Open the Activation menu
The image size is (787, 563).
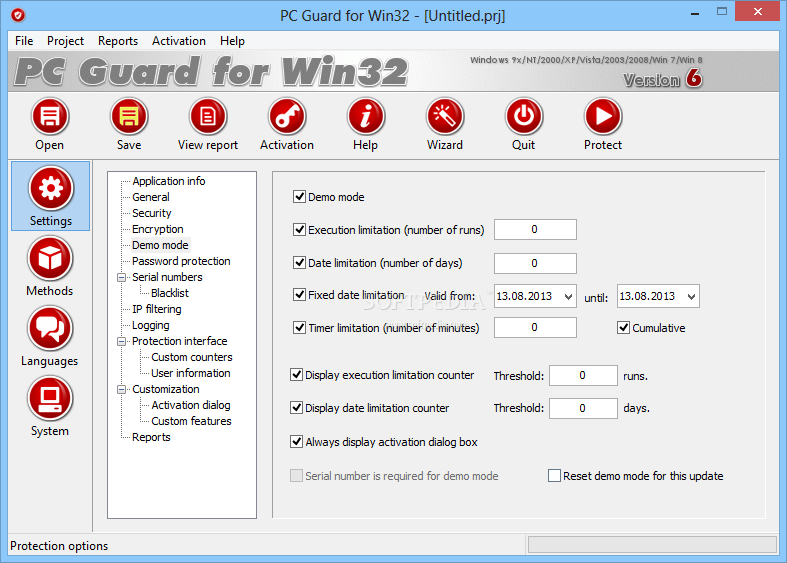(179, 41)
